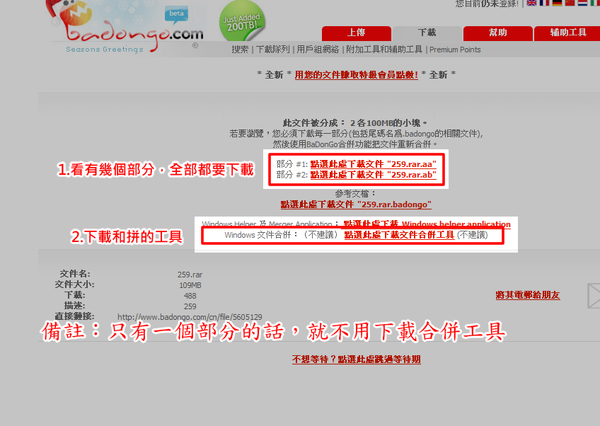The image size is (600, 426).
Task: Click the 參考文檔 label
Action: [355, 194]
